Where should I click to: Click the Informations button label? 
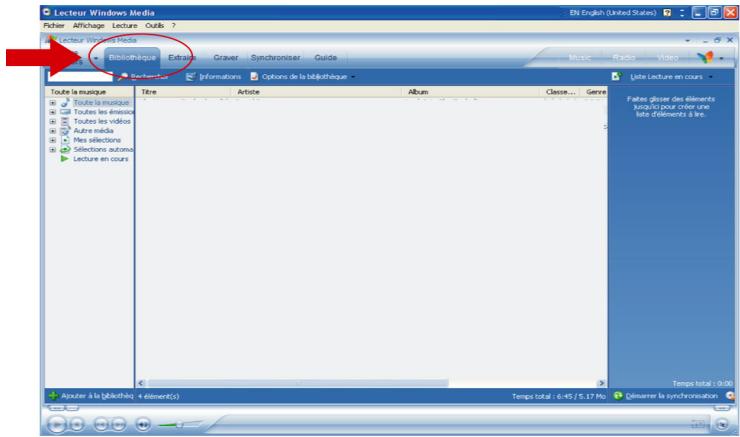pyautogui.click(x=220, y=76)
